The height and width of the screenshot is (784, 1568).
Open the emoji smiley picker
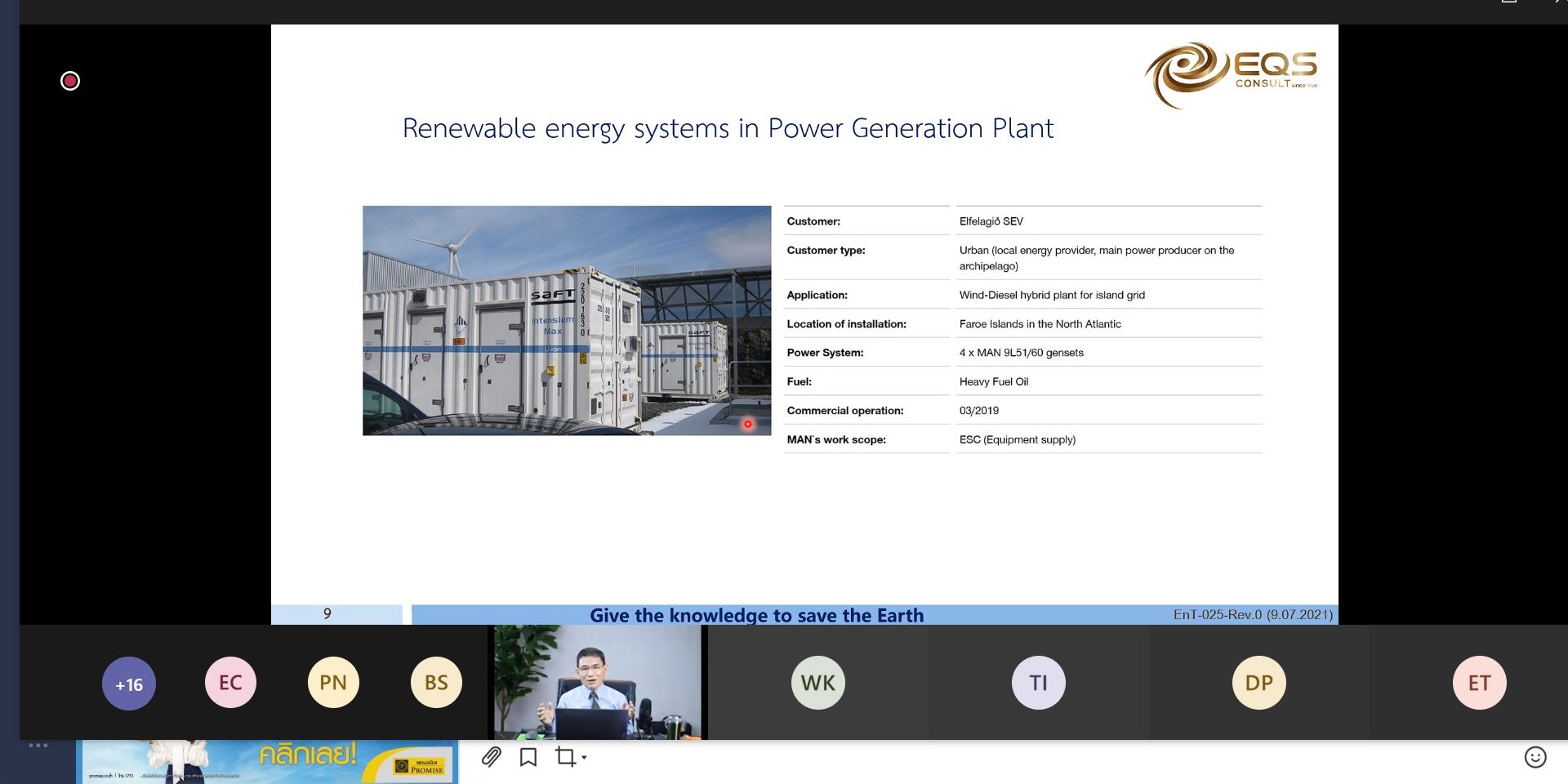(1535, 757)
